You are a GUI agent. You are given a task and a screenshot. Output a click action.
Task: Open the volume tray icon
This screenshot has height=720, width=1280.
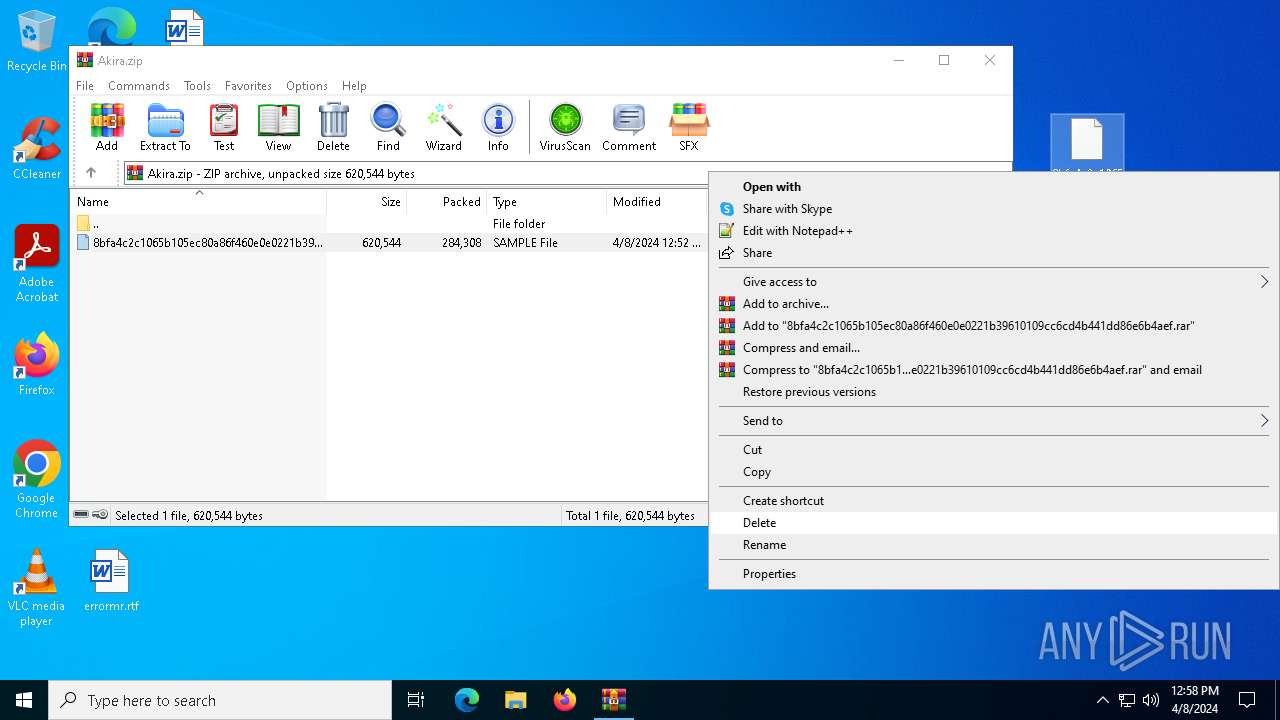pyautogui.click(x=1151, y=700)
